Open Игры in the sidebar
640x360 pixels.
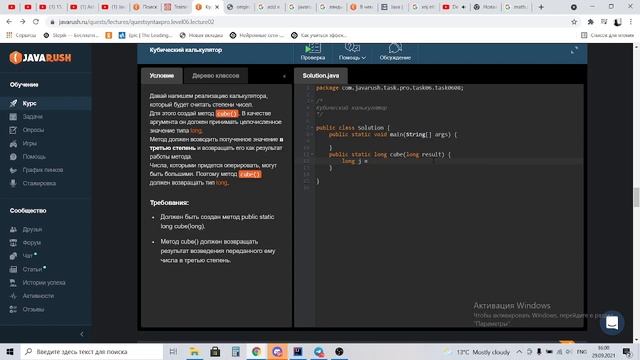[29, 143]
